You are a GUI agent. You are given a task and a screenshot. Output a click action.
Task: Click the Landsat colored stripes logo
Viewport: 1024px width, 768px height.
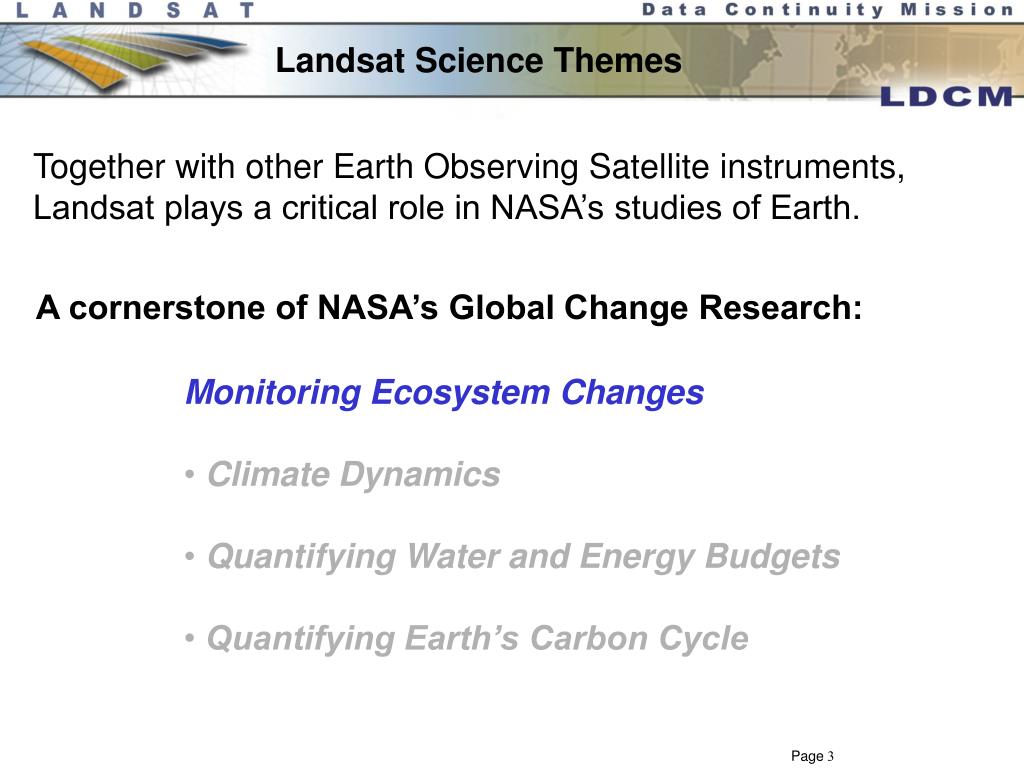131,60
